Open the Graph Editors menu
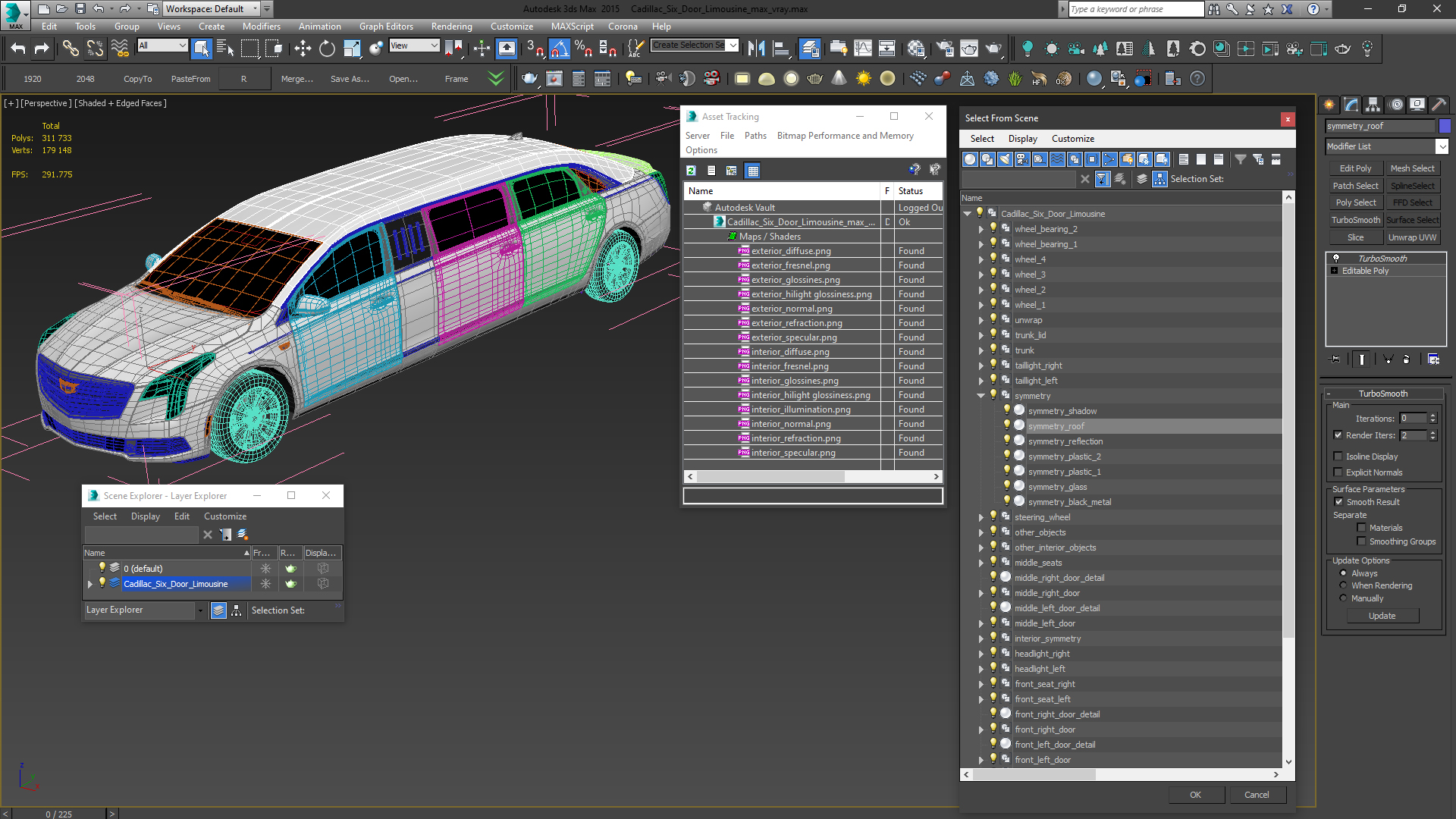Viewport: 1456px width, 819px height. pos(386,27)
